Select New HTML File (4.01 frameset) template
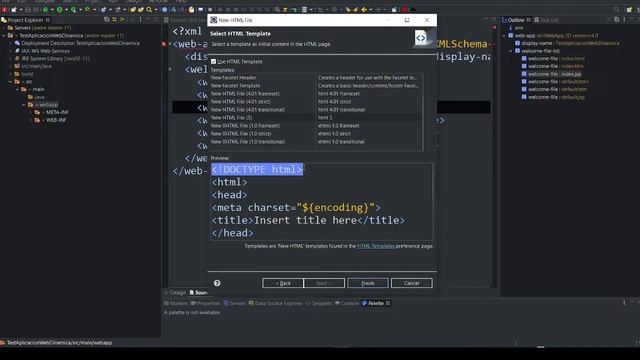The height and width of the screenshot is (360, 640). (x=316, y=93)
